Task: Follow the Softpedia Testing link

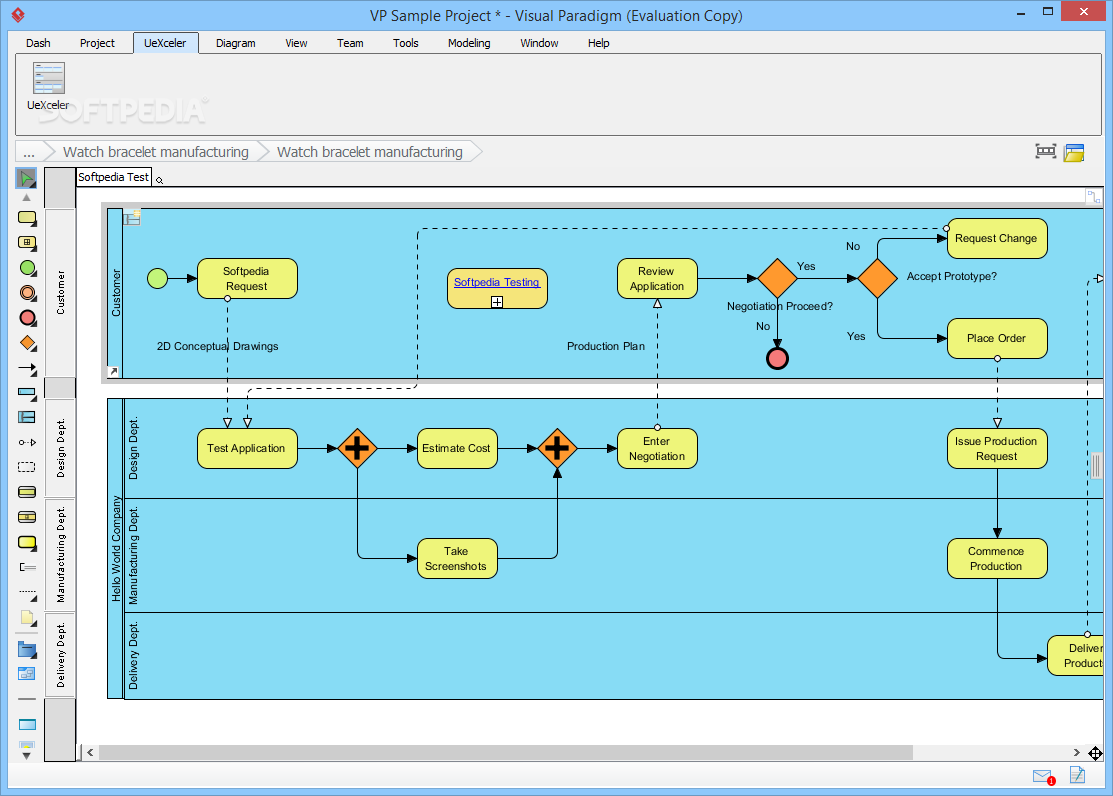Action: (x=497, y=282)
